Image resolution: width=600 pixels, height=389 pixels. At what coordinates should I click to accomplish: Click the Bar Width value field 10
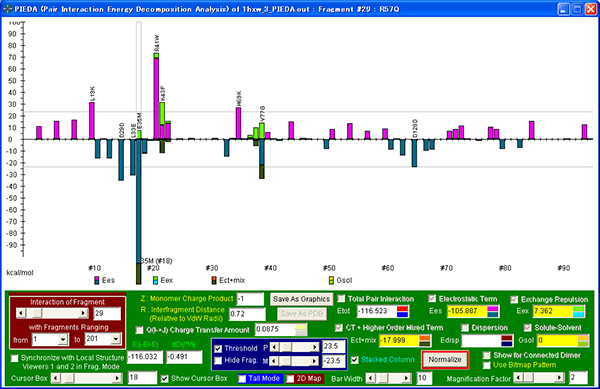(x=424, y=379)
